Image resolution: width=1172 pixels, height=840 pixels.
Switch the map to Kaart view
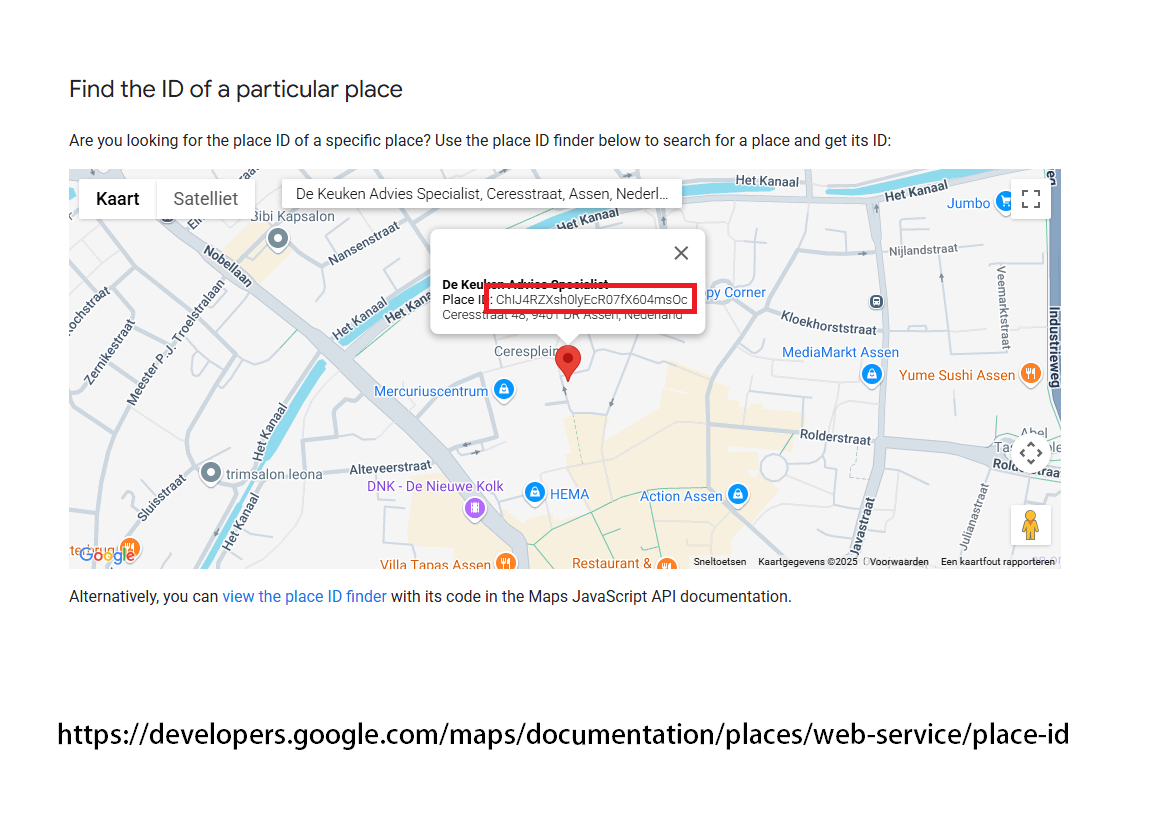click(117, 199)
